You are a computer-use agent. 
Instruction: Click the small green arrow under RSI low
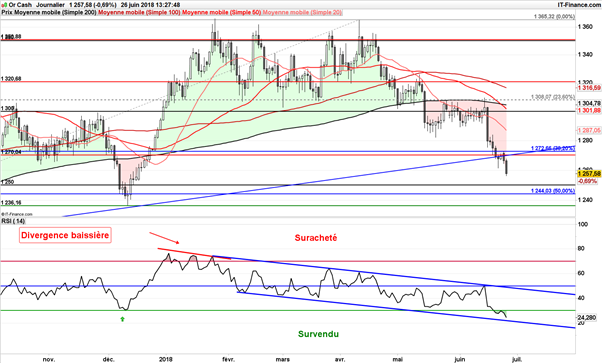[122, 319]
